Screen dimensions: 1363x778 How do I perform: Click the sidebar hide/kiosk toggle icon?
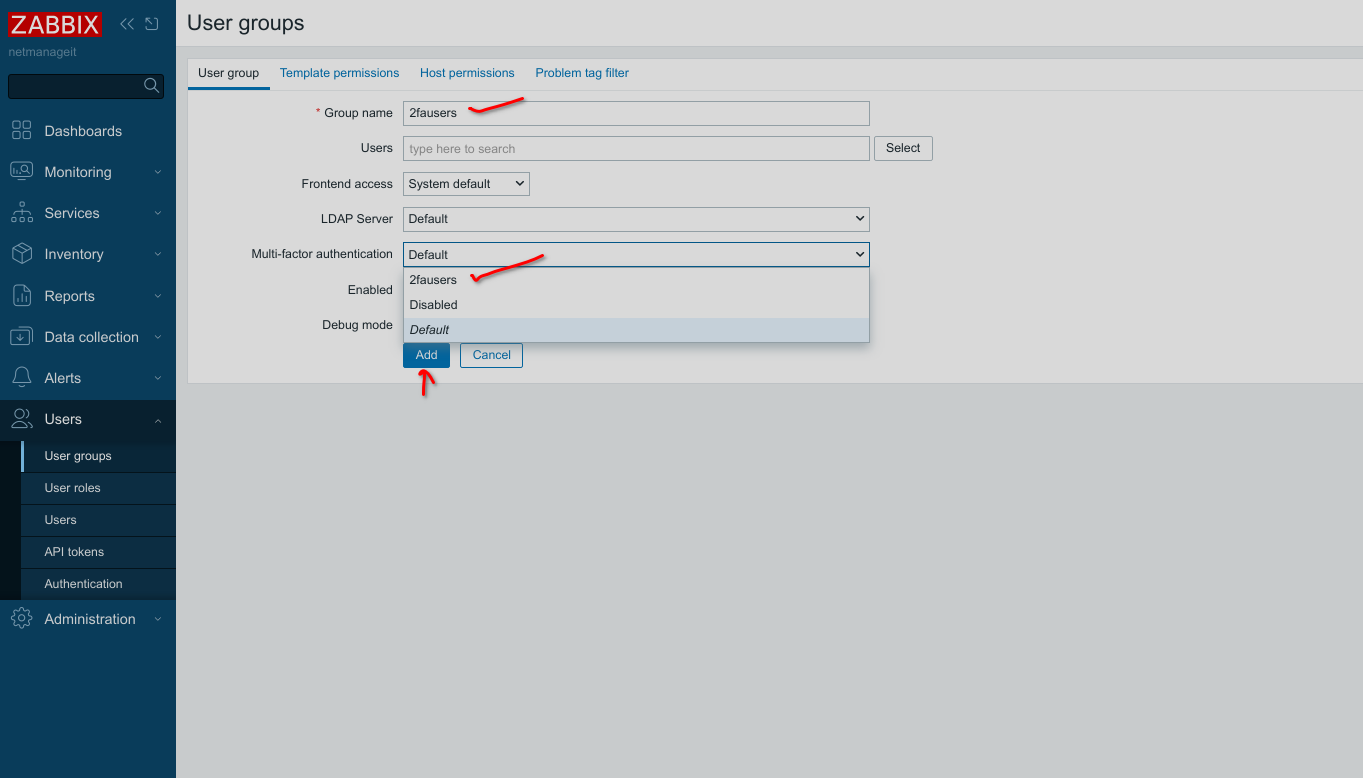click(152, 24)
